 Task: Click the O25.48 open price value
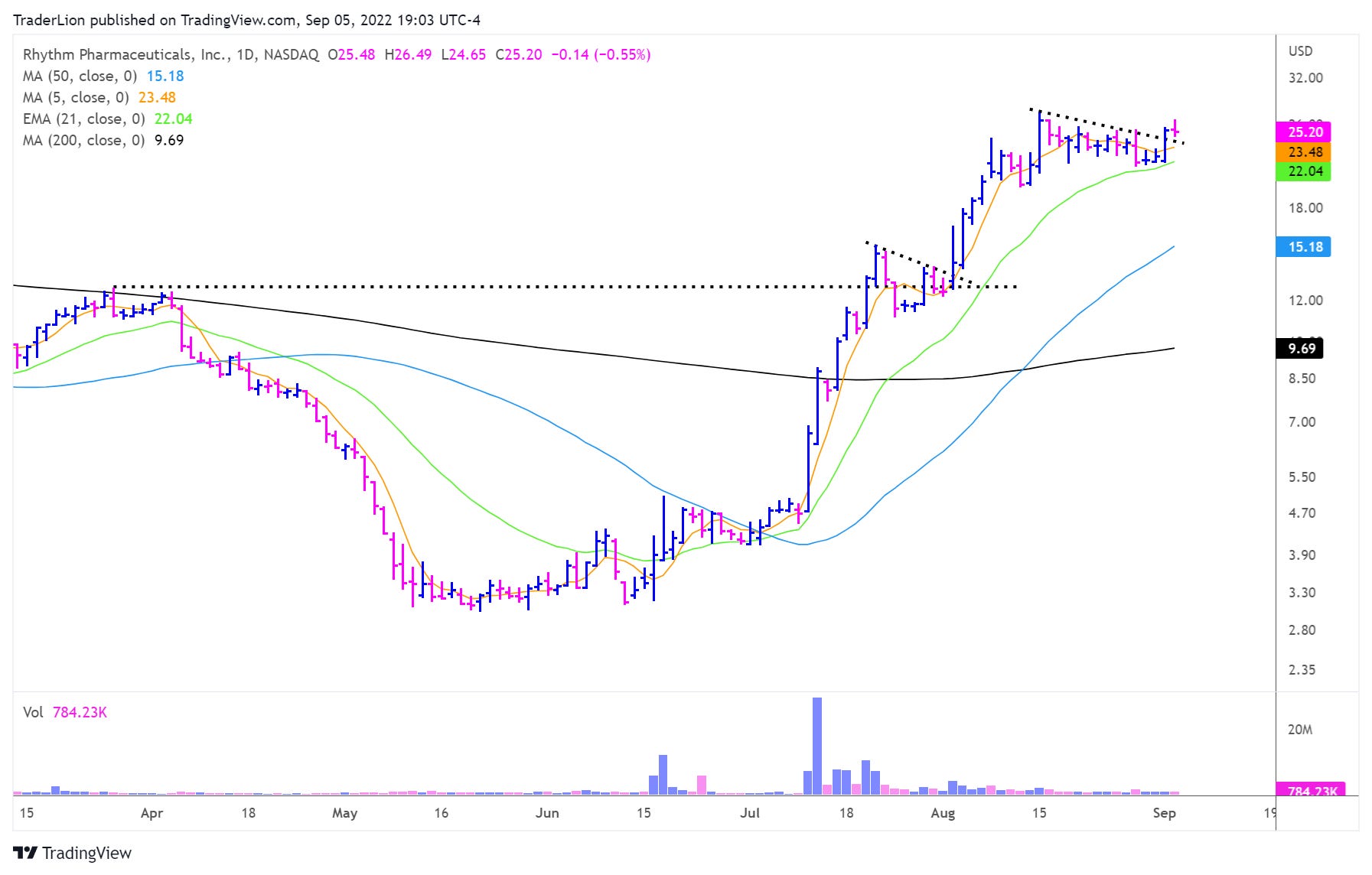(351, 55)
